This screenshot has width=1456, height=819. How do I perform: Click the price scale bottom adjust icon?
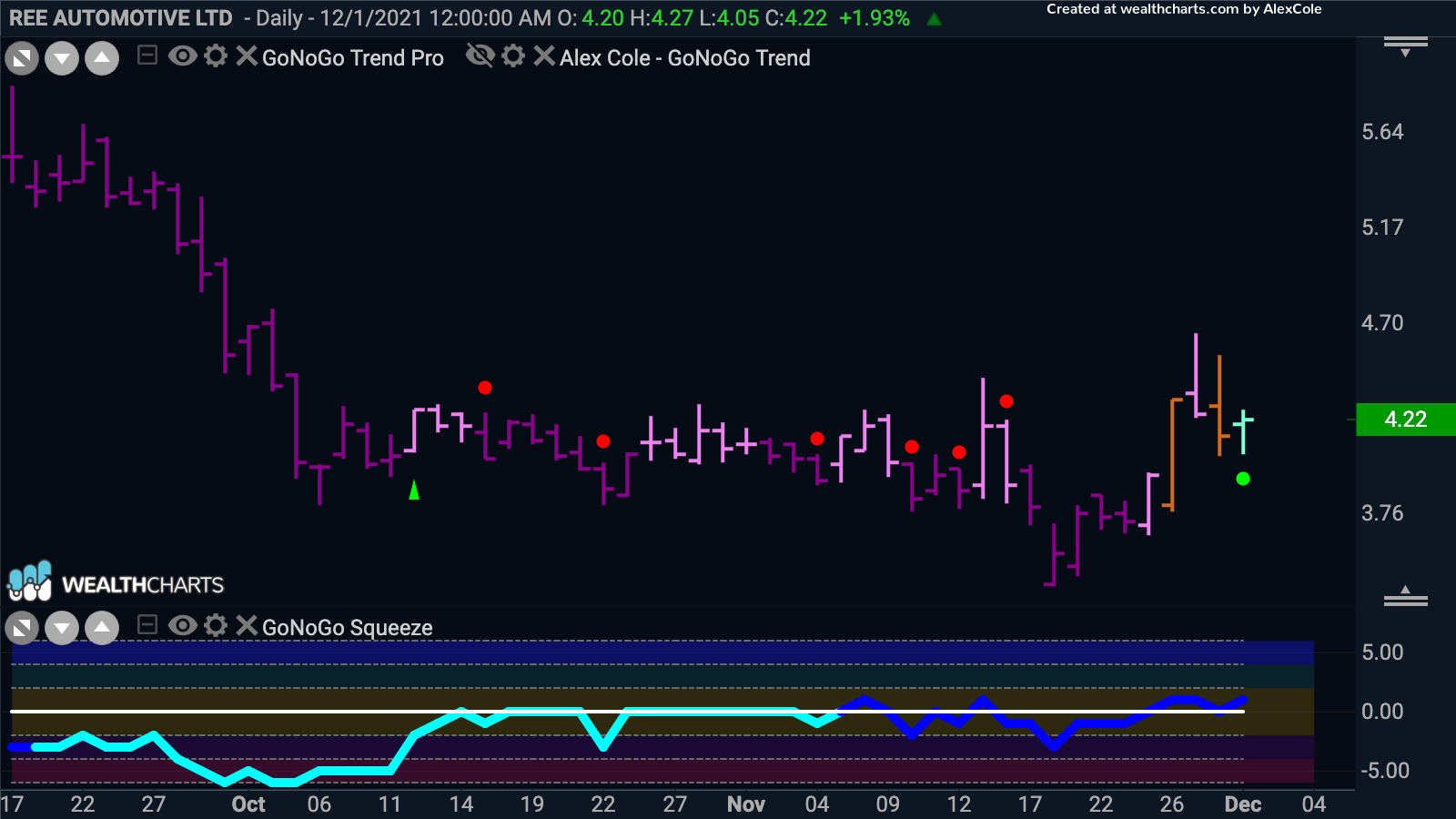coord(1406,596)
